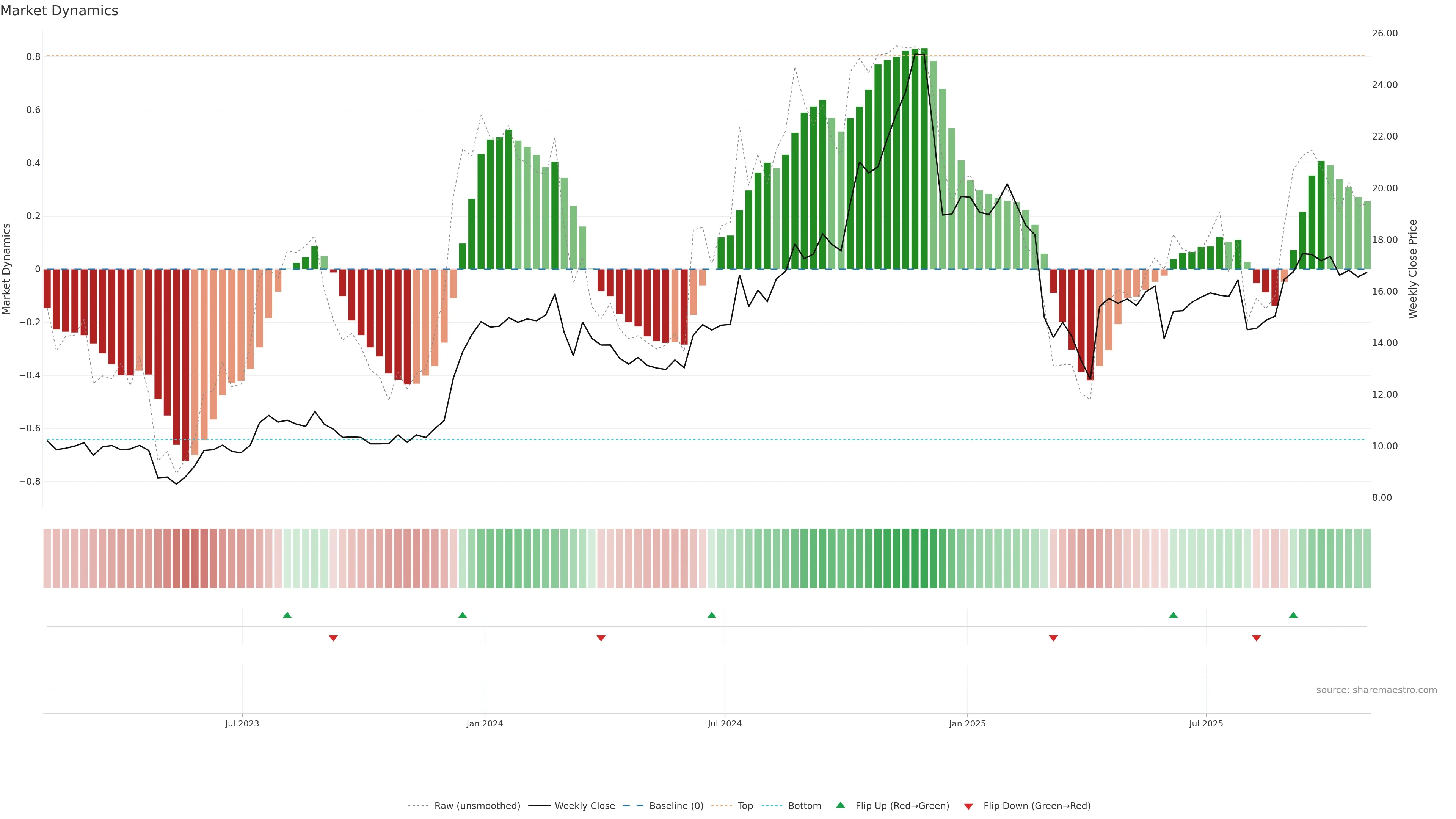Click the Jan 2025 x-axis label
This screenshot has width=1456, height=819.
click(967, 723)
